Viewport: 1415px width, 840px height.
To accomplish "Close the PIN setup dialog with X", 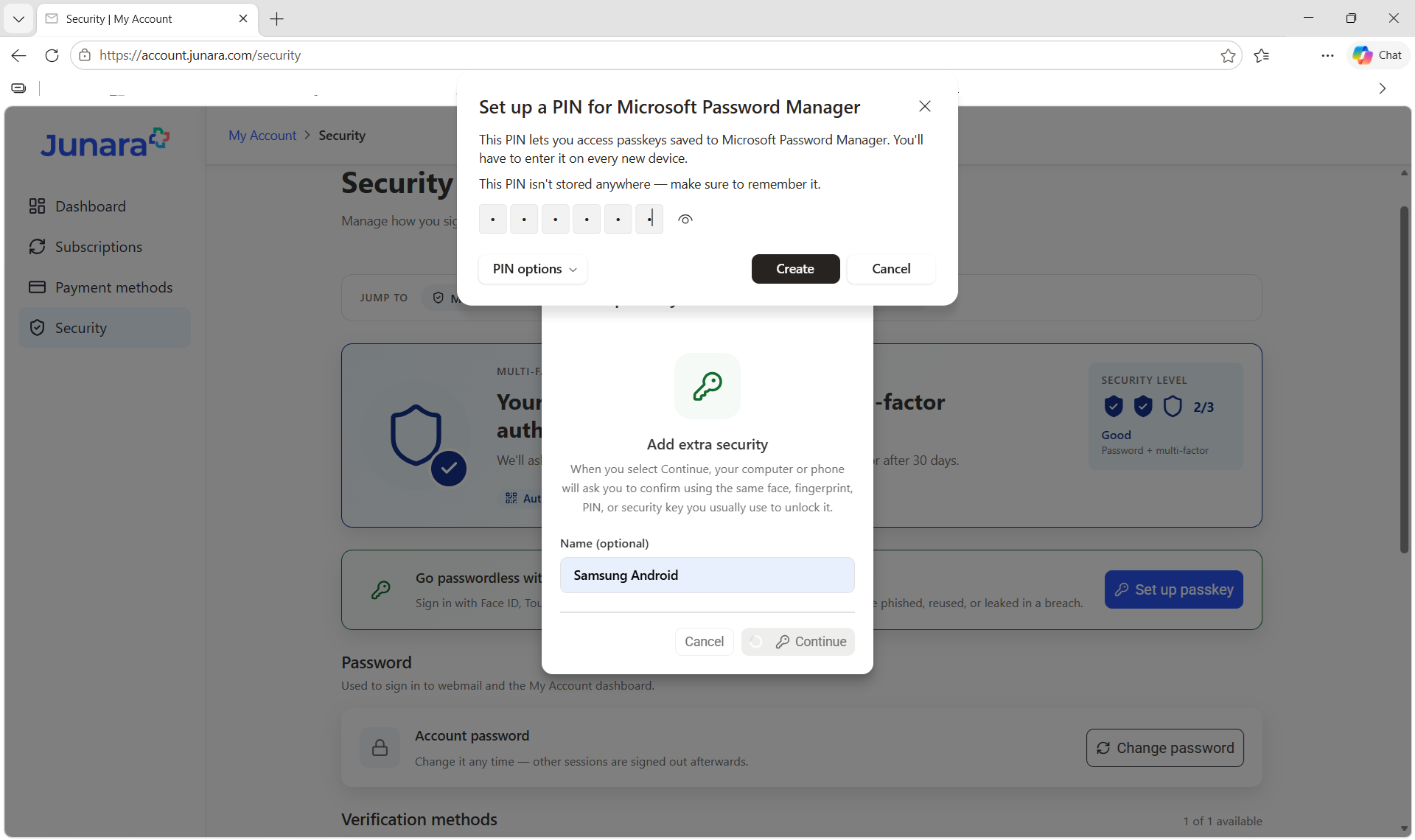I will [x=925, y=106].
